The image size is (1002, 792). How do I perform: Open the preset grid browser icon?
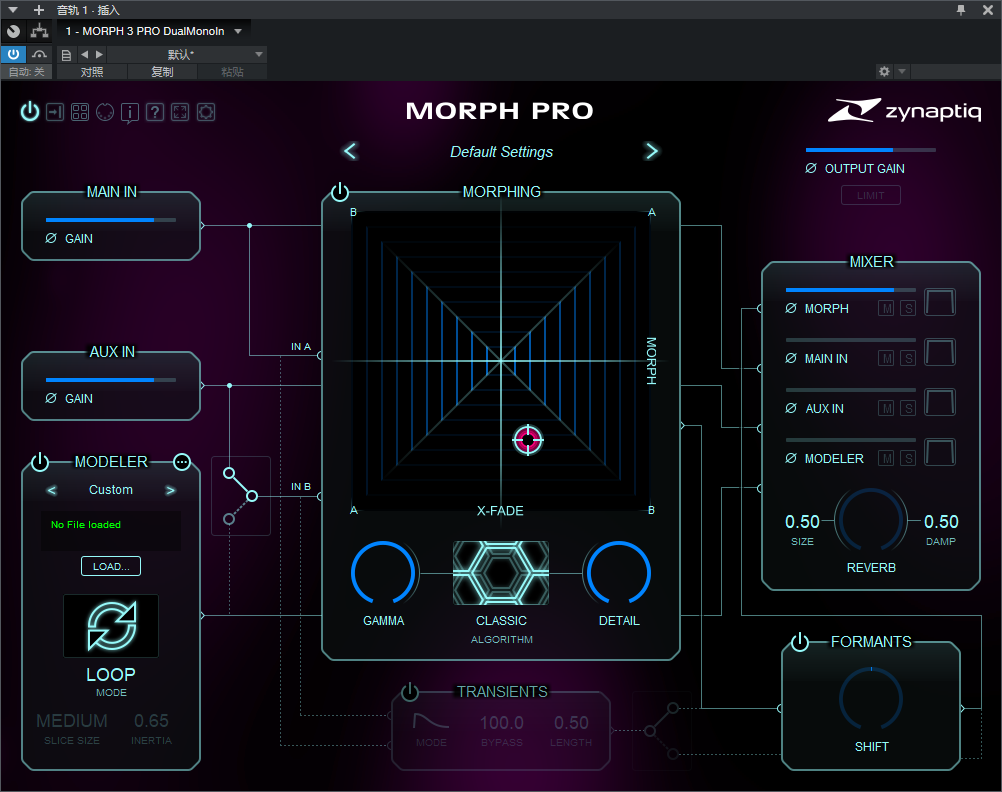coord(80,113)
